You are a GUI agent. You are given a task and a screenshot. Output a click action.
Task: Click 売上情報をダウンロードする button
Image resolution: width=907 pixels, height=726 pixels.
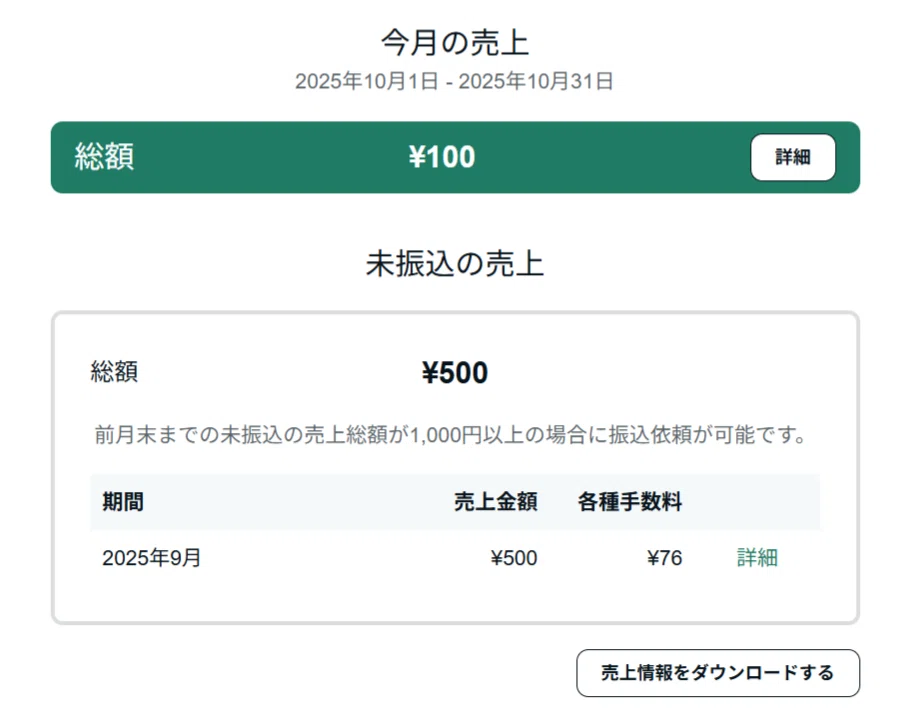coord(718,673)
